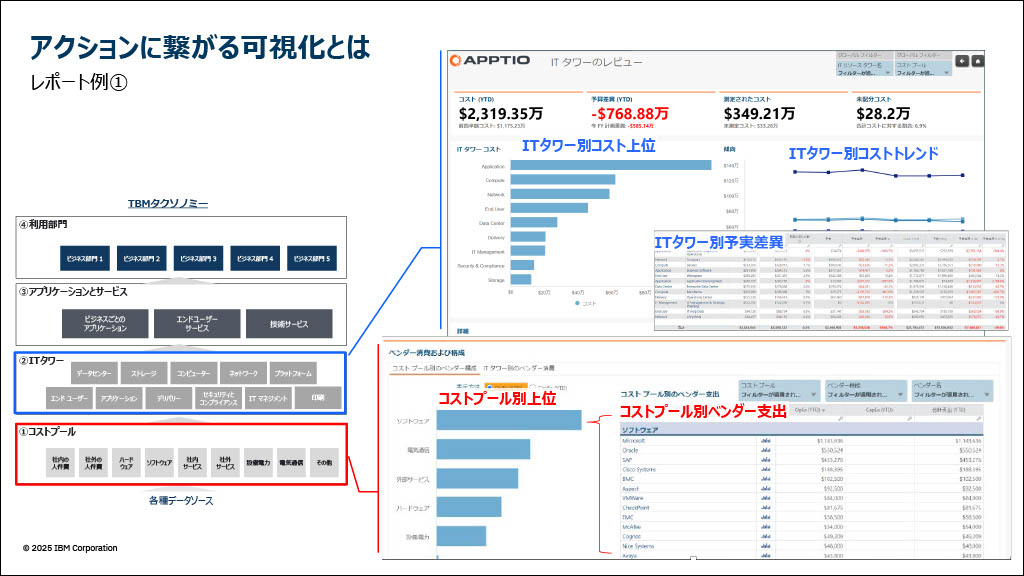Select the データセンター box in IT tower layer
Viewport: 1024px width, 576px height.
pyautogui.click(x=94, y=374)
